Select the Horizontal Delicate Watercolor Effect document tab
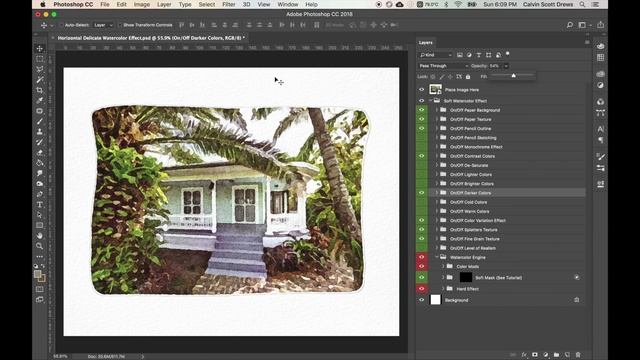This screenshot has width=640, height=360. click(x=151, y=38)
